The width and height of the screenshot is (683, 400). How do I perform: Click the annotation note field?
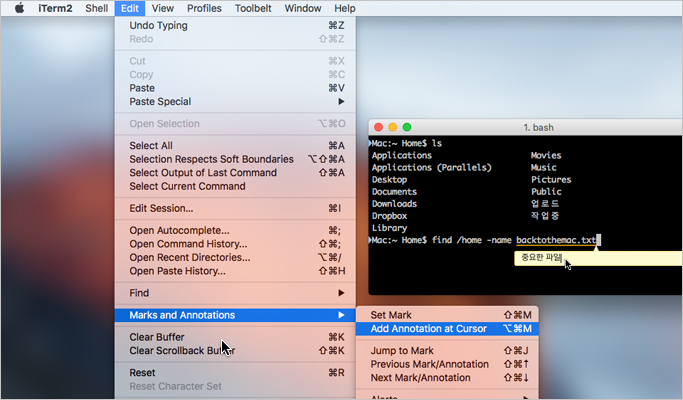pyautogui.click(x=598, y=258)
